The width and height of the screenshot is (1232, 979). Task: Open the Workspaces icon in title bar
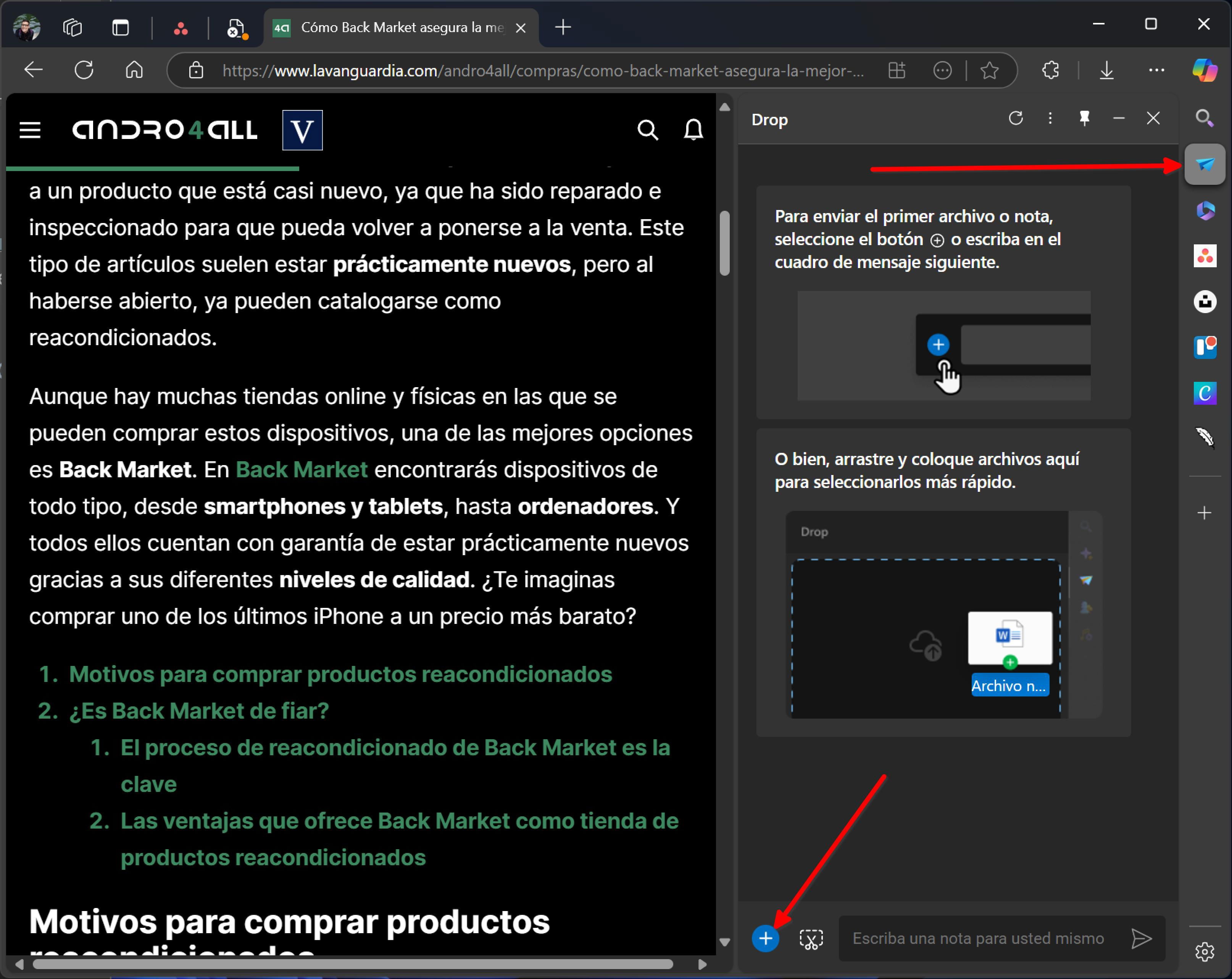point(73,27)
